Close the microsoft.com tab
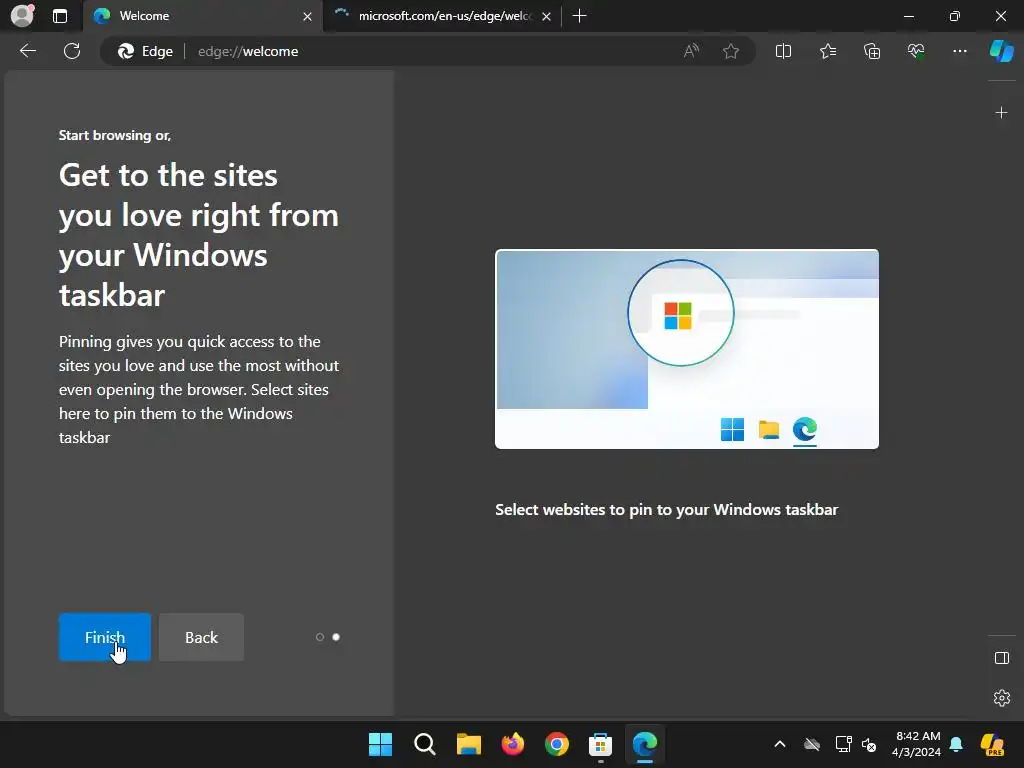1024x768 pixels. [x=547, y=16]
